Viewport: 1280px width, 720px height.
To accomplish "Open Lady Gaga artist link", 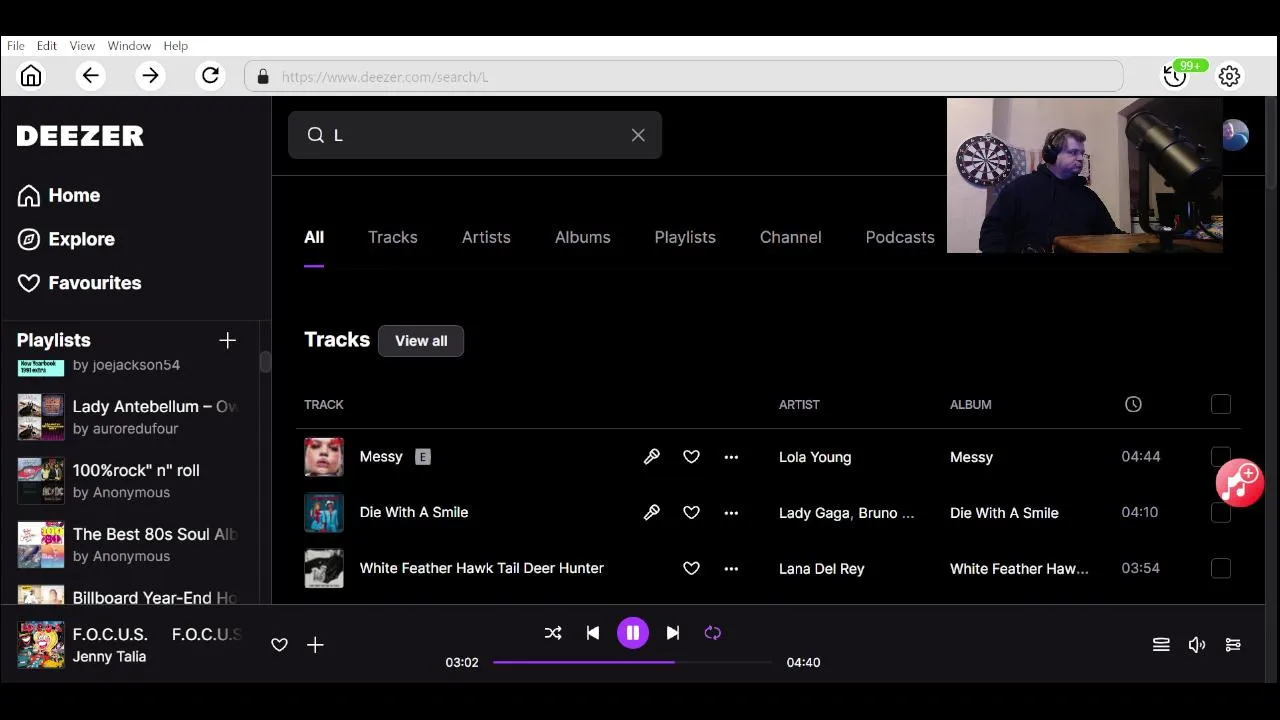I will point(814,513).
